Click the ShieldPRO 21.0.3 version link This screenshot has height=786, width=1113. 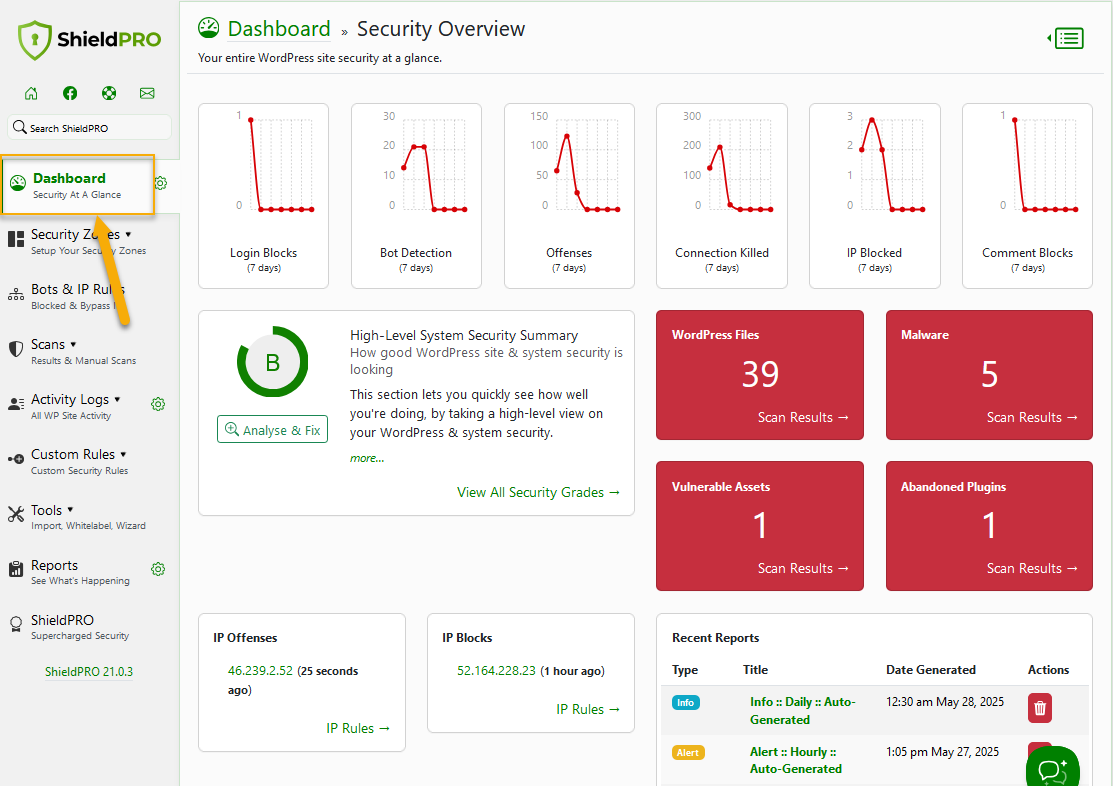(x=89, y=672)
